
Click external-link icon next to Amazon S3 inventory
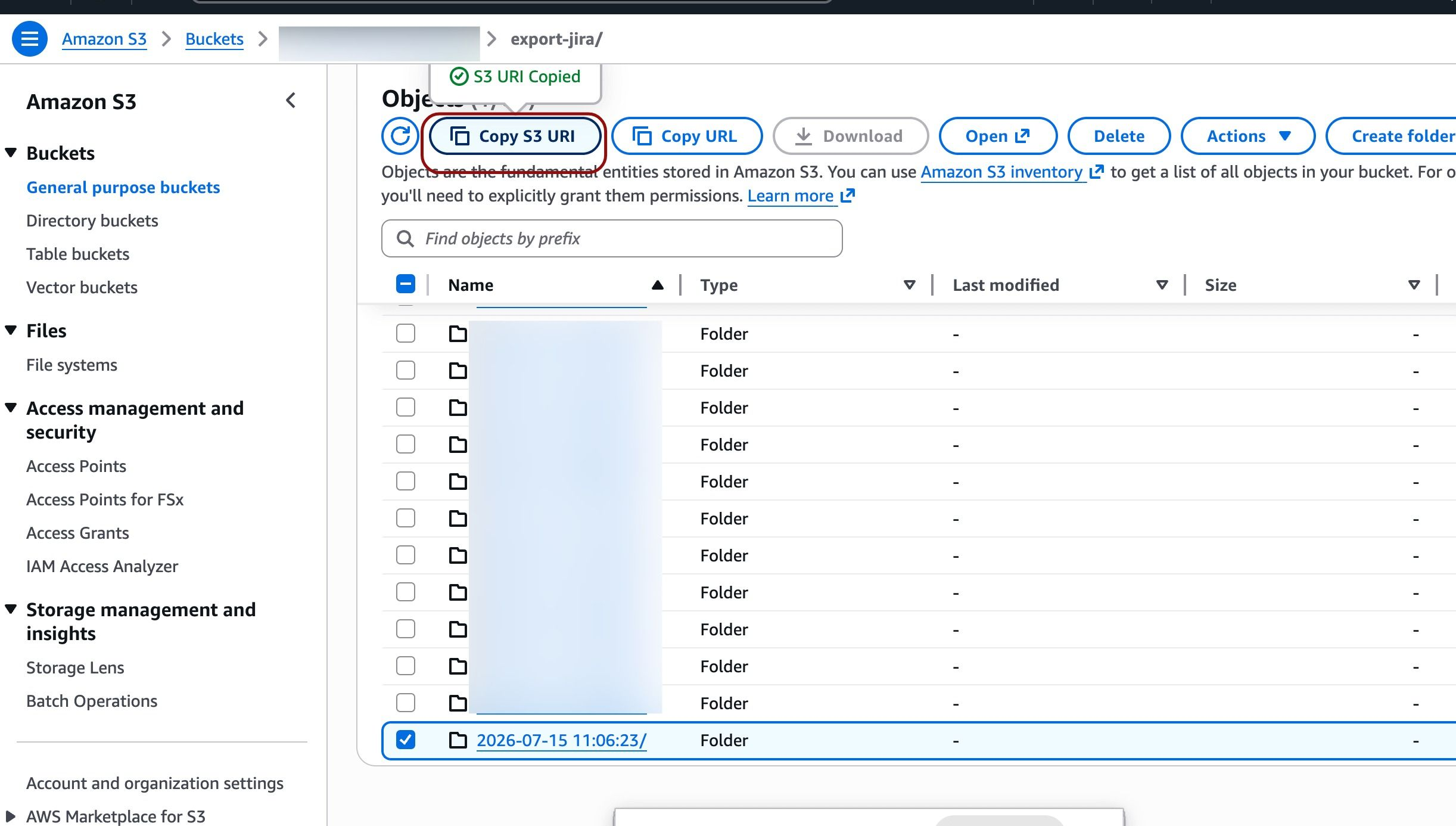click(x=1096, y=172)
